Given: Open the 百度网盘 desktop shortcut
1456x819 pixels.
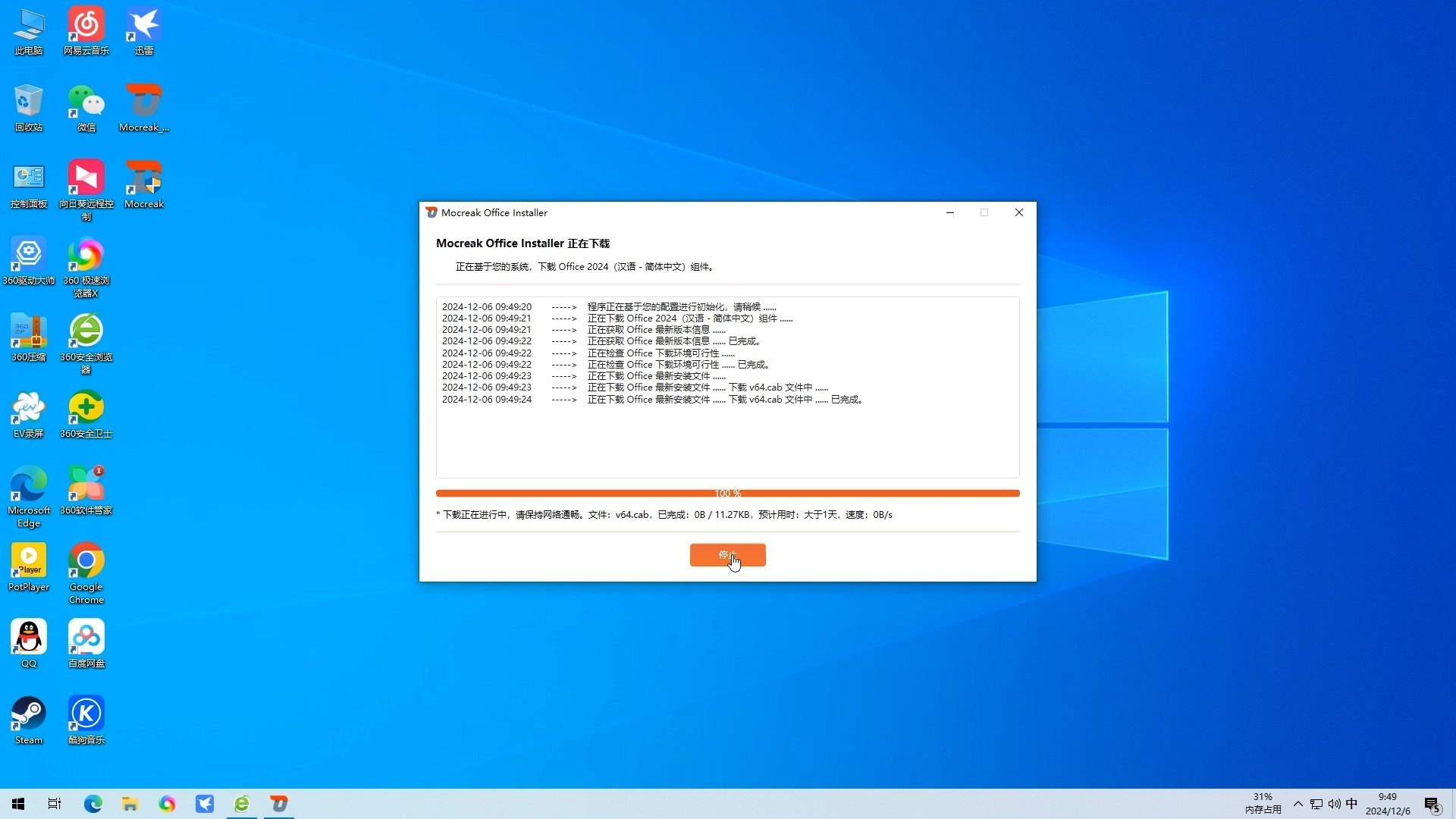Looking at the screenshot, I should pos(86,645).
